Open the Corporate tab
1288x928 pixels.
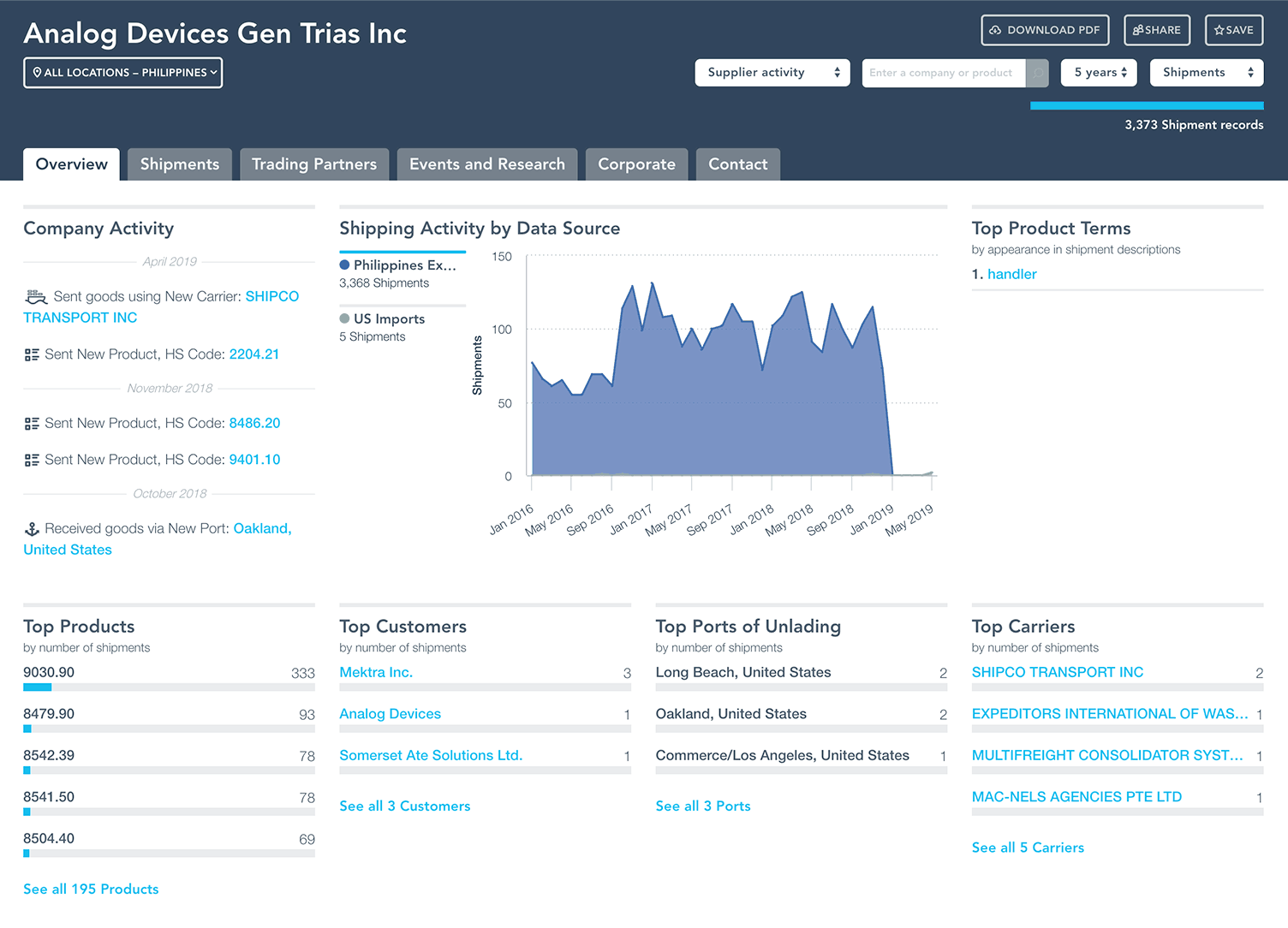636,164
